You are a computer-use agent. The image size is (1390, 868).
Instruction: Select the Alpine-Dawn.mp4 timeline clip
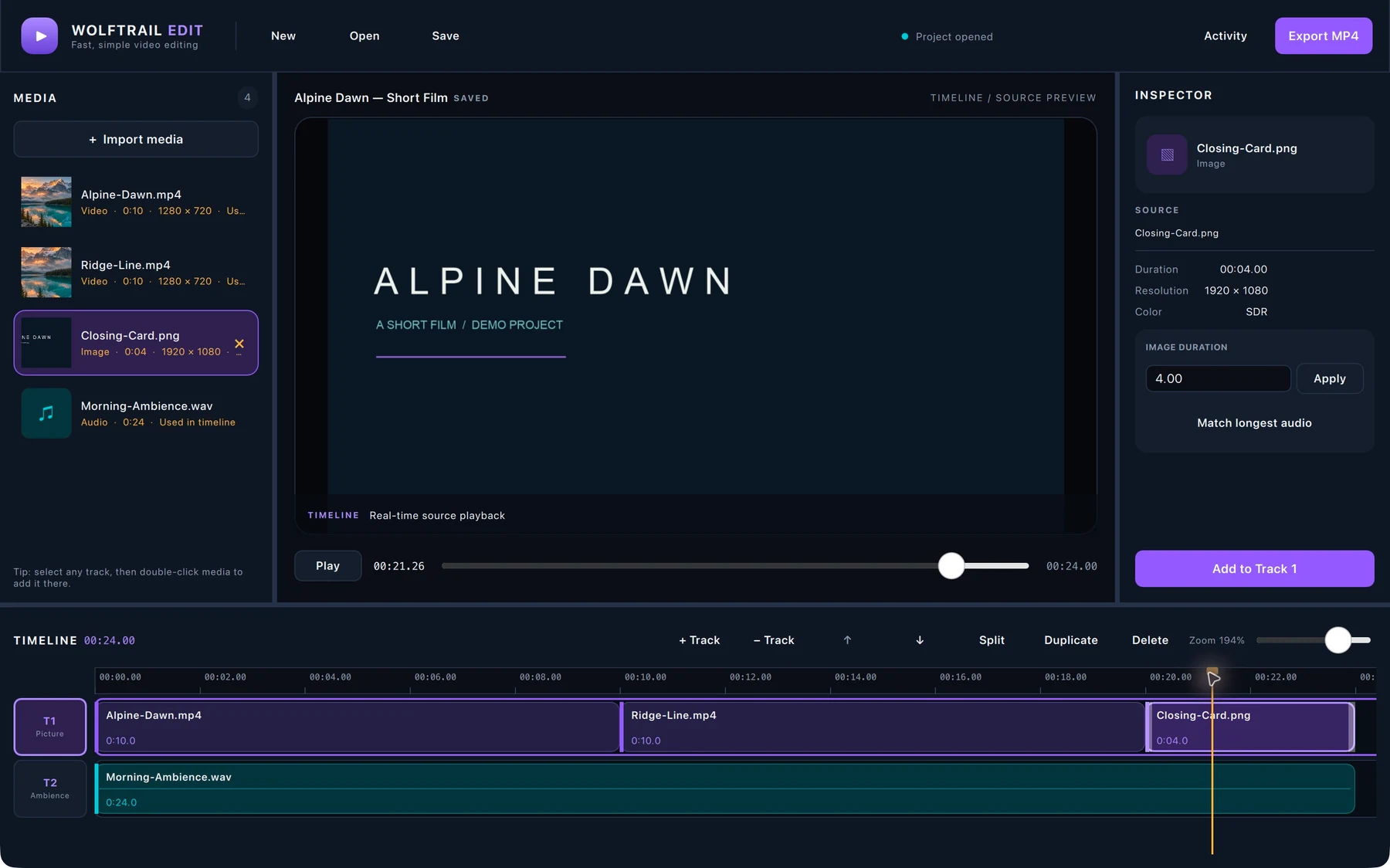coord(358,727)
